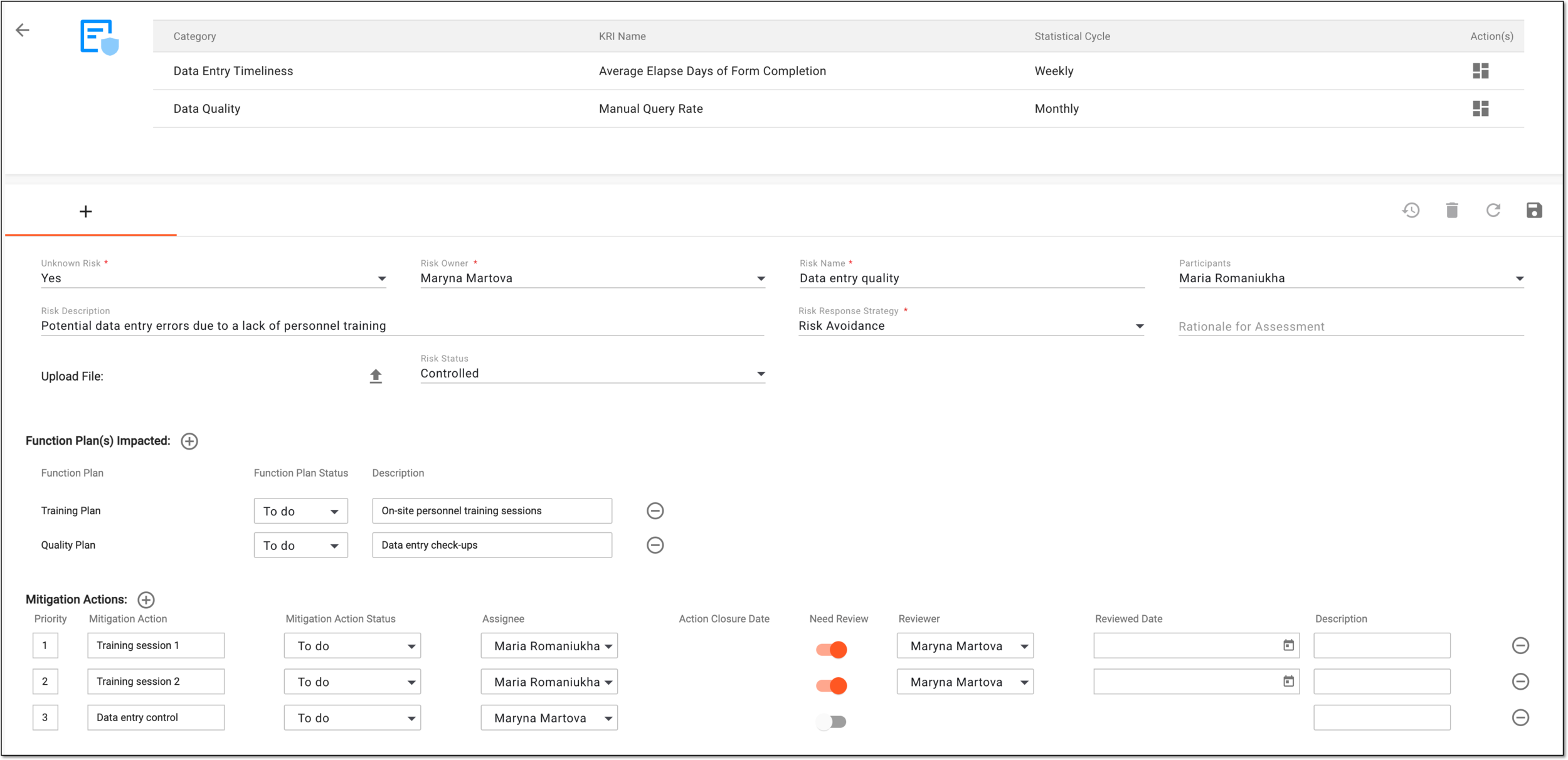Select 'Average Elapse Days of Form Completion' cell
Image resolution: width=1568 pixels, height=760 pixels.
pyautogui.click(x=712, y=71)
